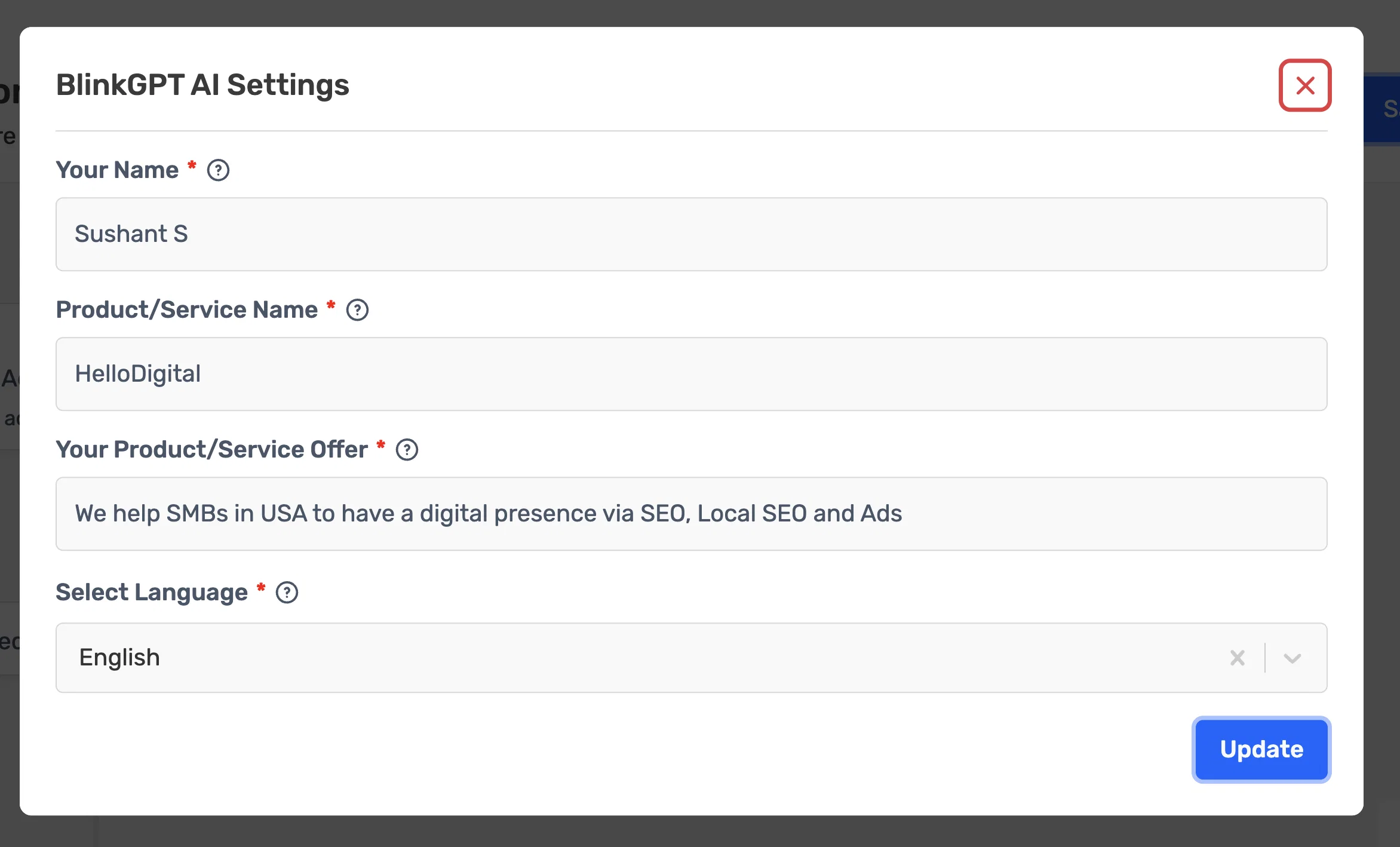The image size is (1400, 847).
Task: Click help icon beside Your Product/Service Offer
Action: click(407, 450)
